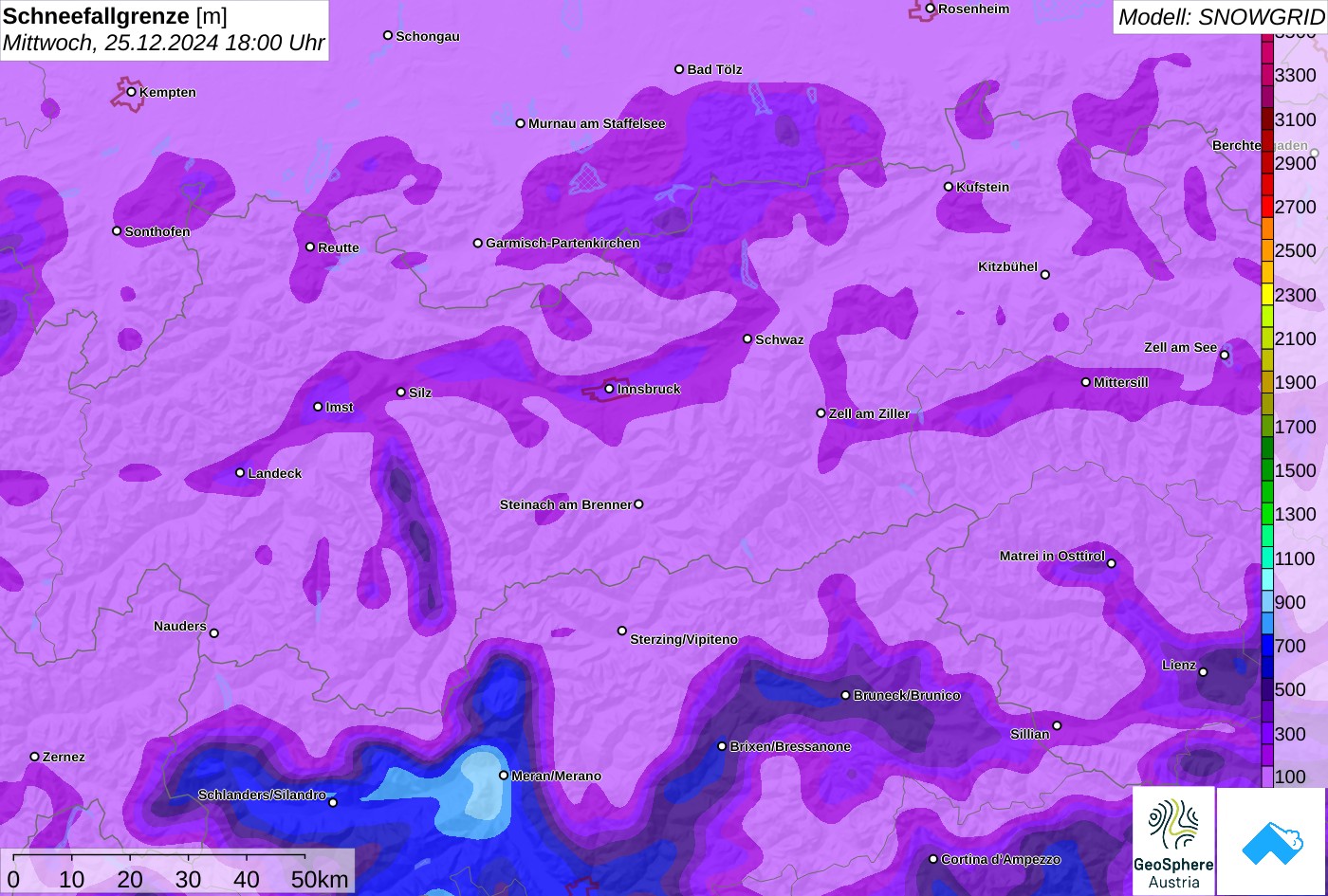Click the Mittersill marker dot
Screen dimensions: 1328x896
point(1086,382)
